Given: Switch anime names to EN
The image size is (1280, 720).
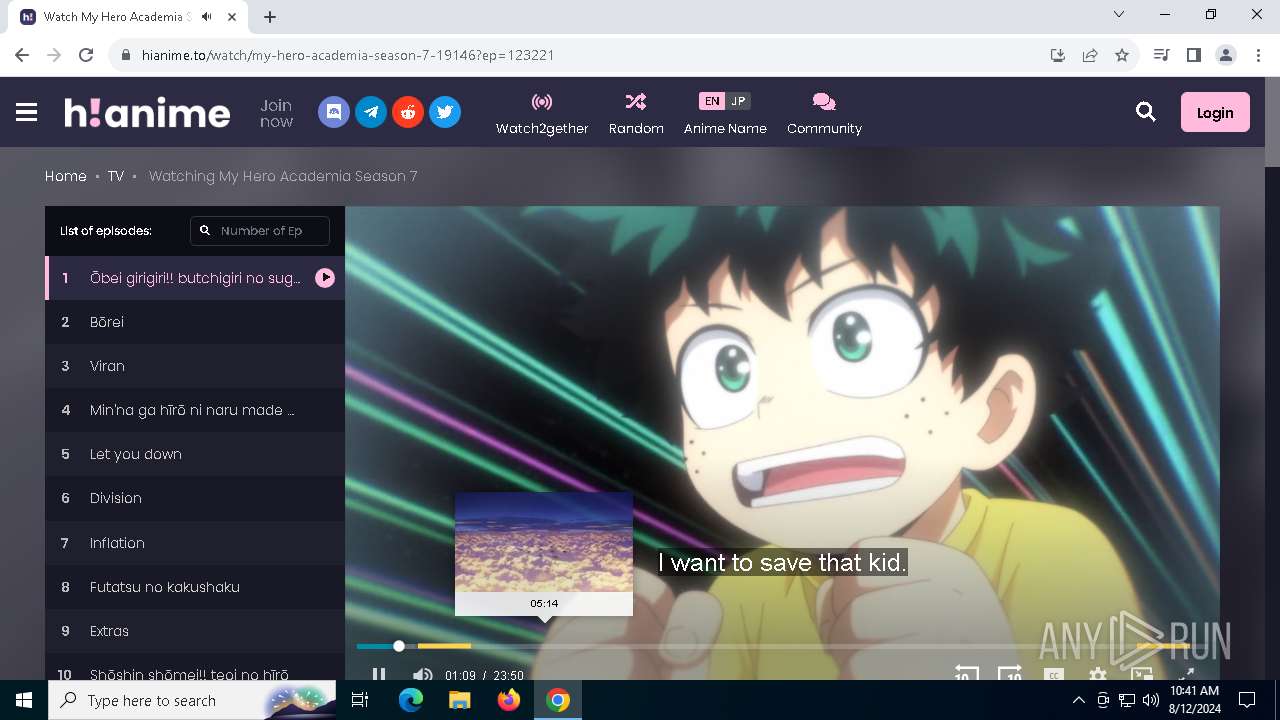Looking at the screenshot, I should pyautogui.click(x=711, y=101).
